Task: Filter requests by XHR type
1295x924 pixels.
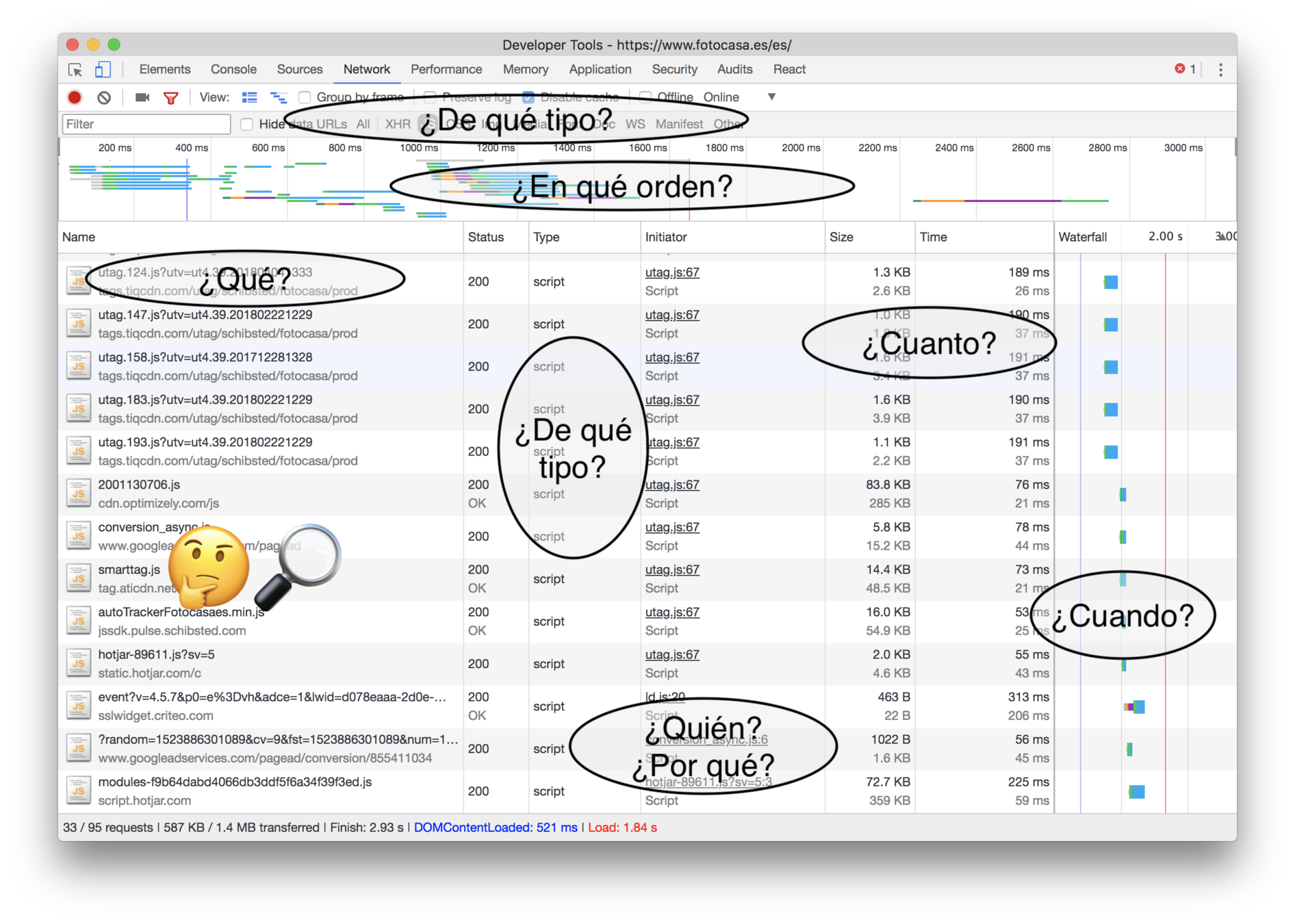Action: pos(398,124)
